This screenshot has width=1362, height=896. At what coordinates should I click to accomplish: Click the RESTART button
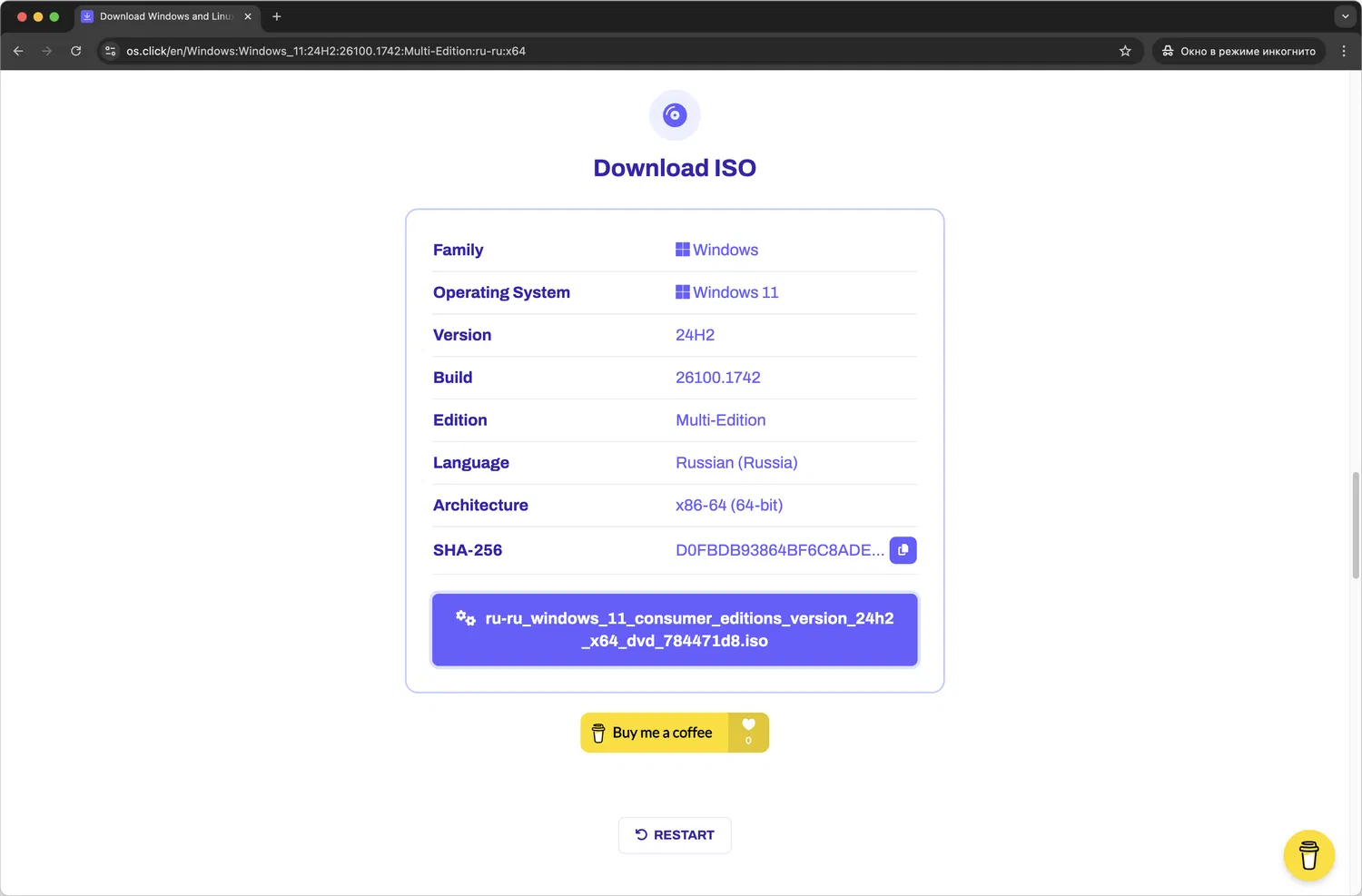click(675, 835)
